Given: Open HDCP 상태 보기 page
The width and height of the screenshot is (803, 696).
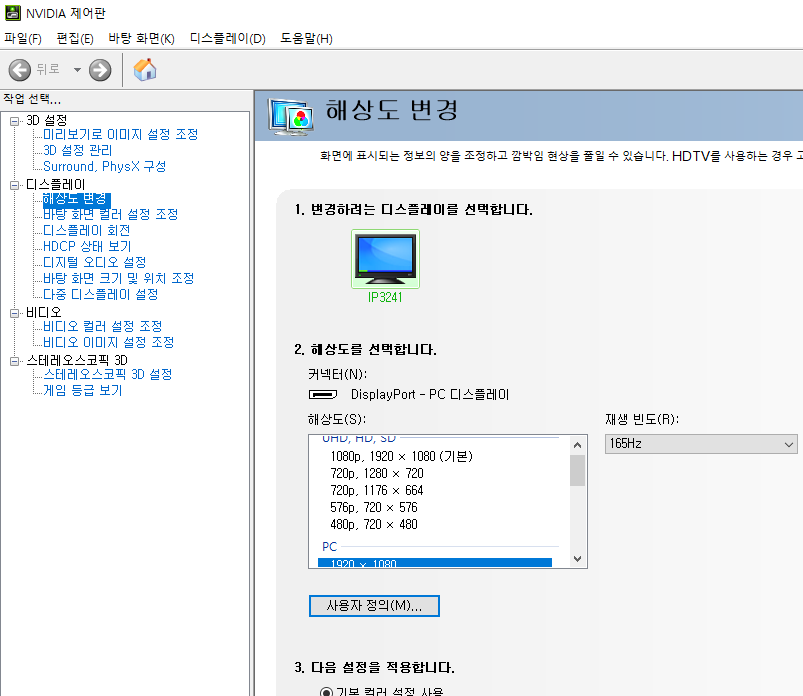Looking at the screenshot, I should 87,246.
